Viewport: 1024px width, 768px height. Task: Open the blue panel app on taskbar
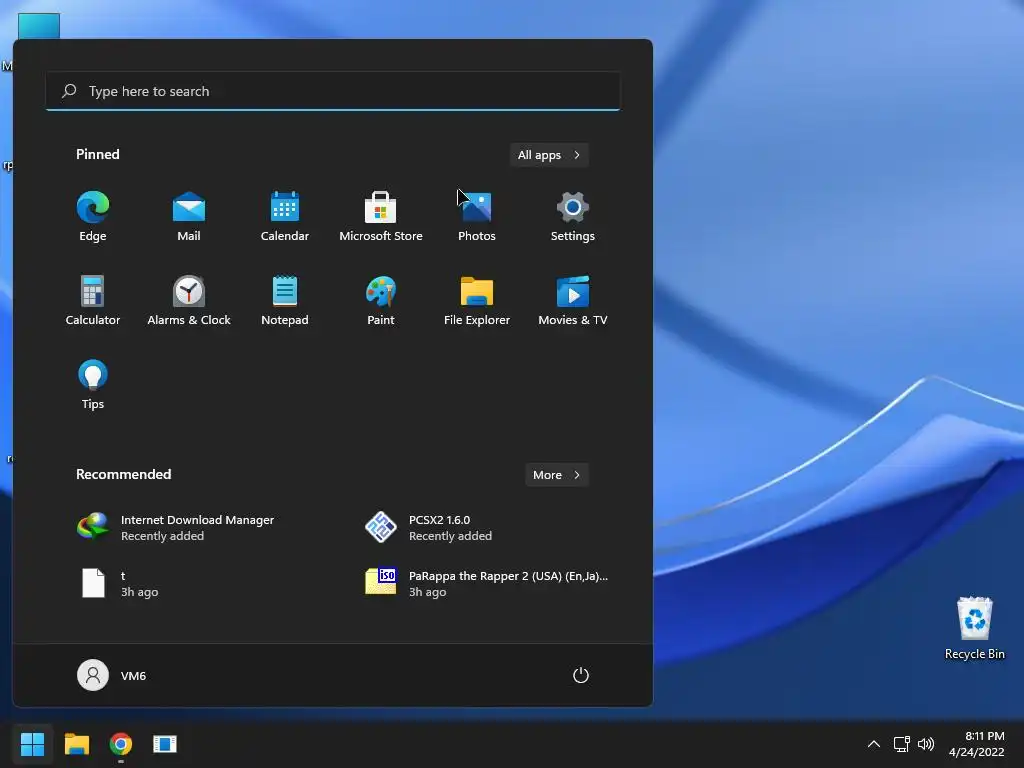point(165,744)
